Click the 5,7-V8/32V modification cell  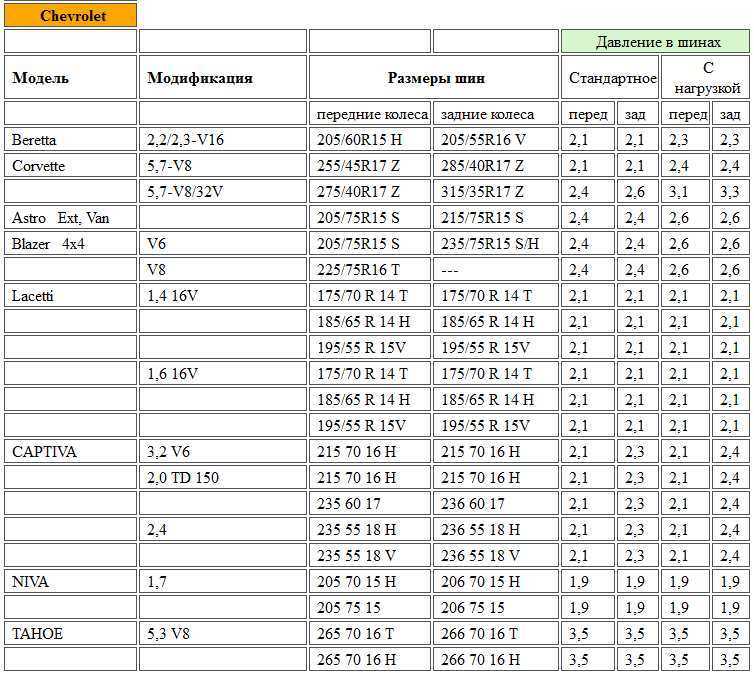(x=223, y=192)
